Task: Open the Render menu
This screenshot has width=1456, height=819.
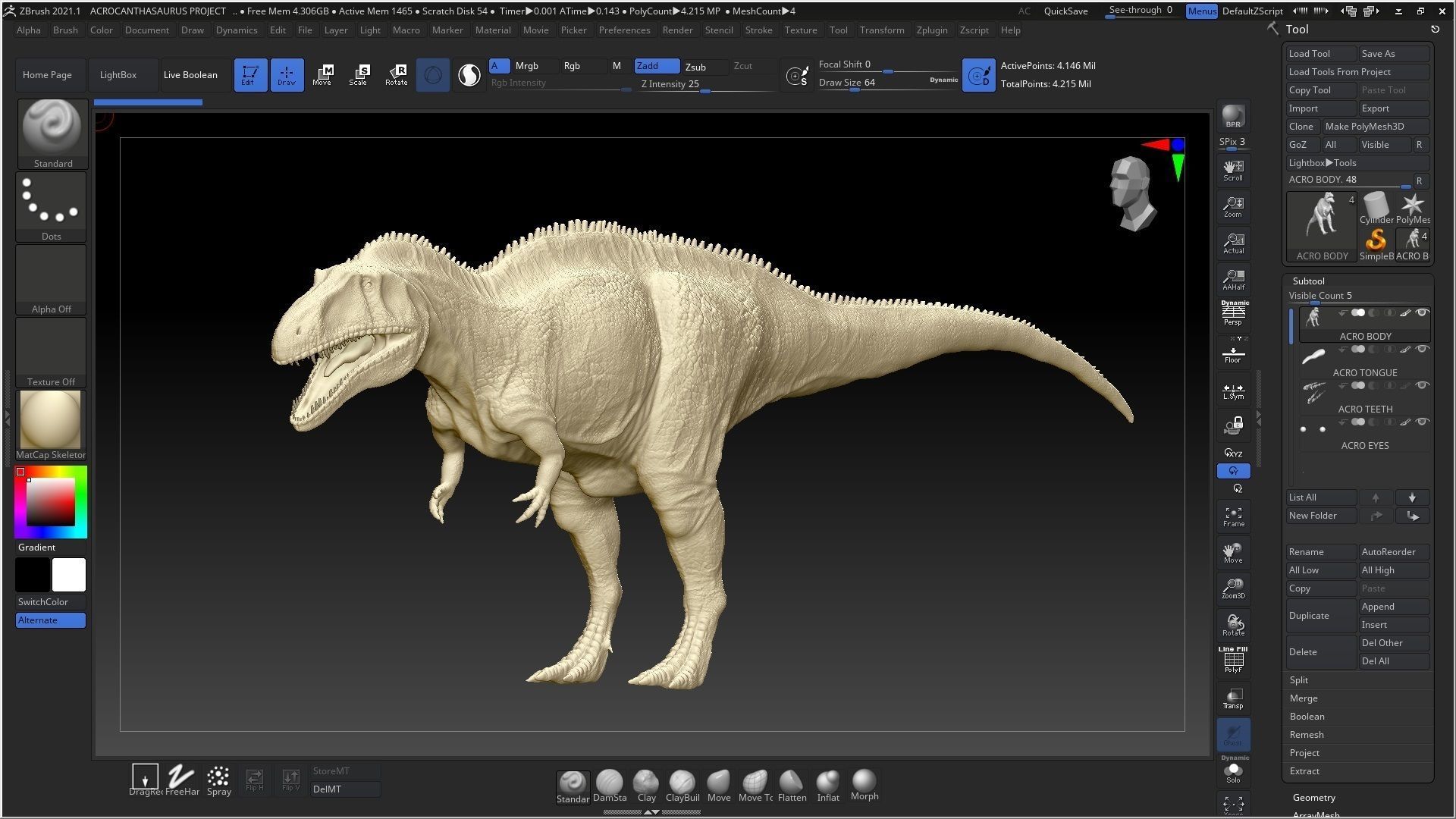Action: click(677, 30)
